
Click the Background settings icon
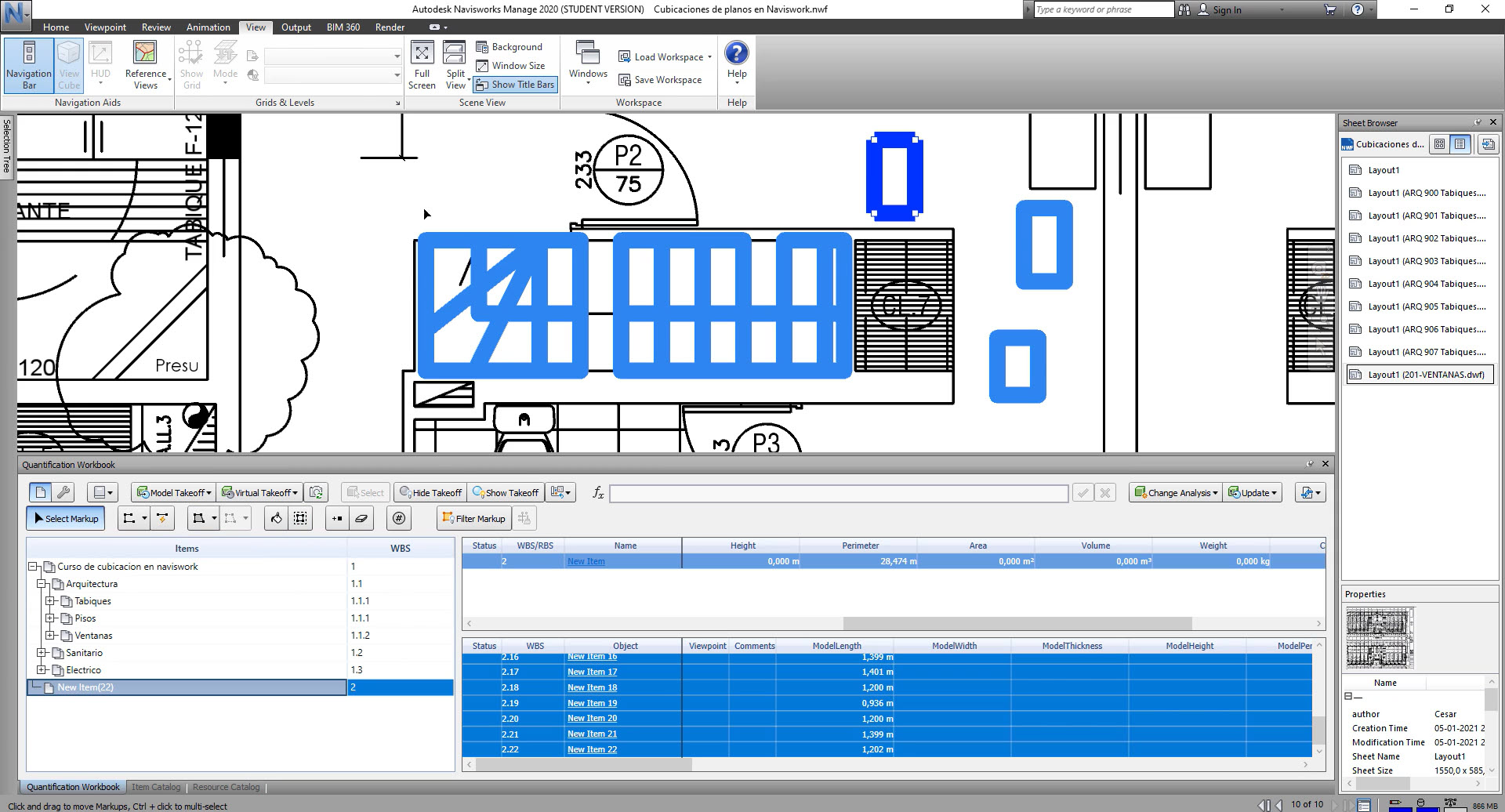[483, 47]
